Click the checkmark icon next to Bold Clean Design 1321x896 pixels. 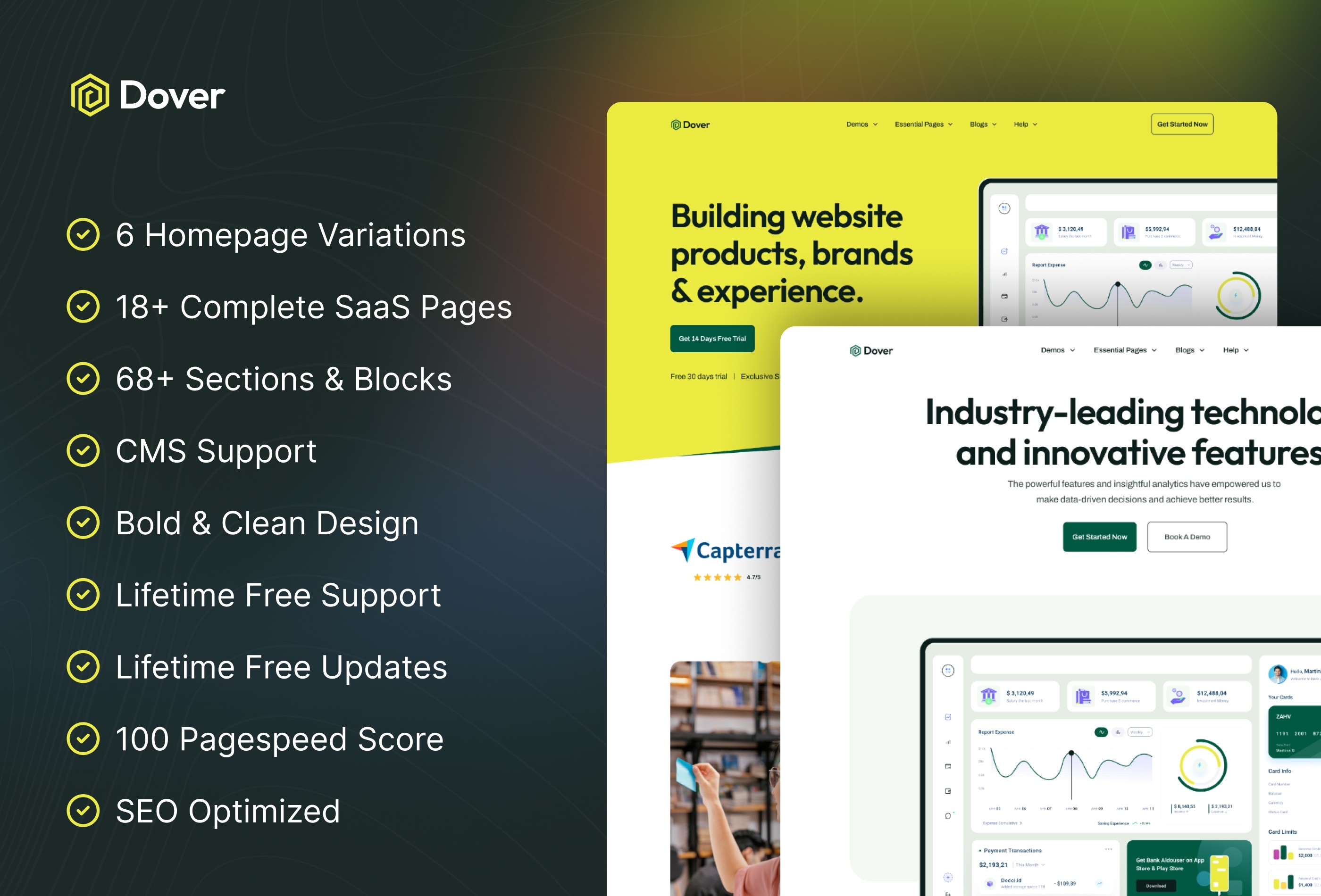(84, 522)
